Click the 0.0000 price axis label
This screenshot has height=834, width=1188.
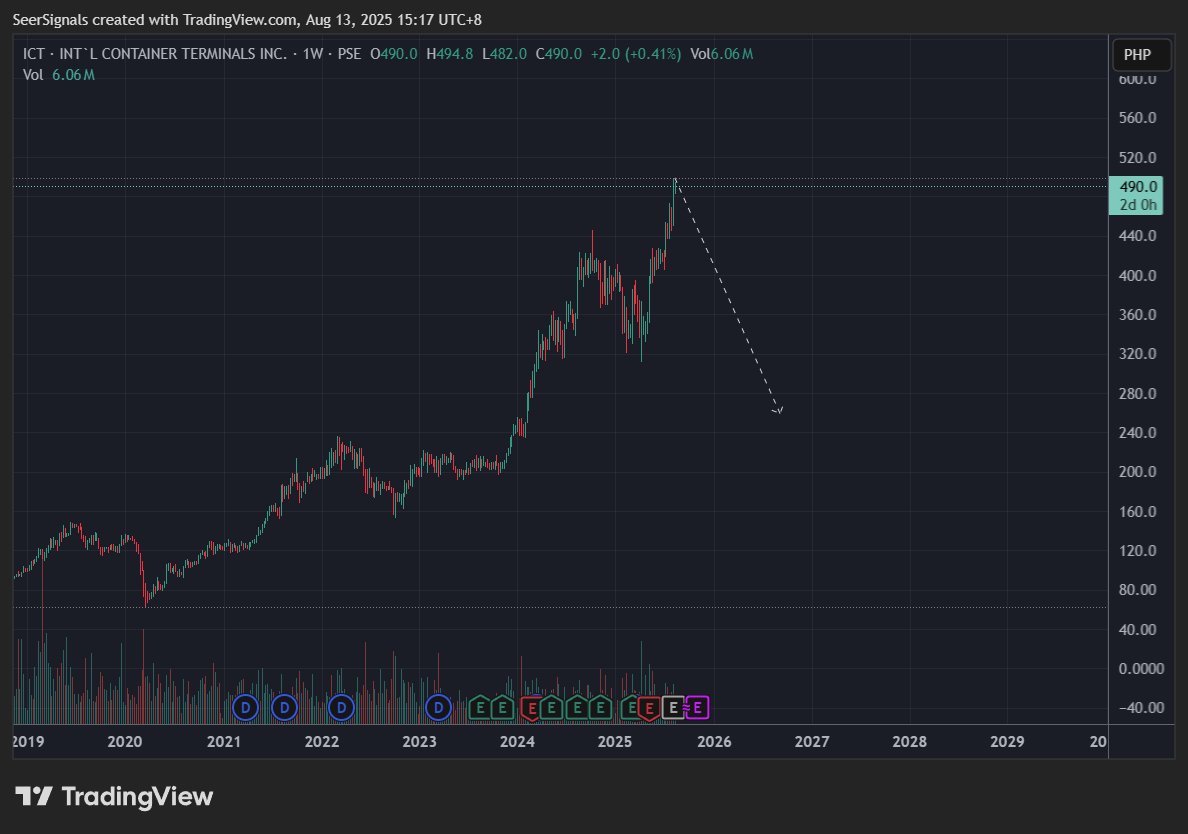pos(1141,668)
